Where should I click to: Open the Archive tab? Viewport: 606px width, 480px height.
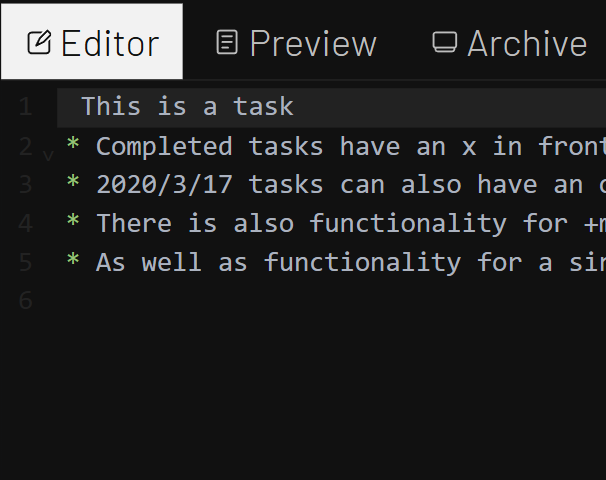click(510, 43)
